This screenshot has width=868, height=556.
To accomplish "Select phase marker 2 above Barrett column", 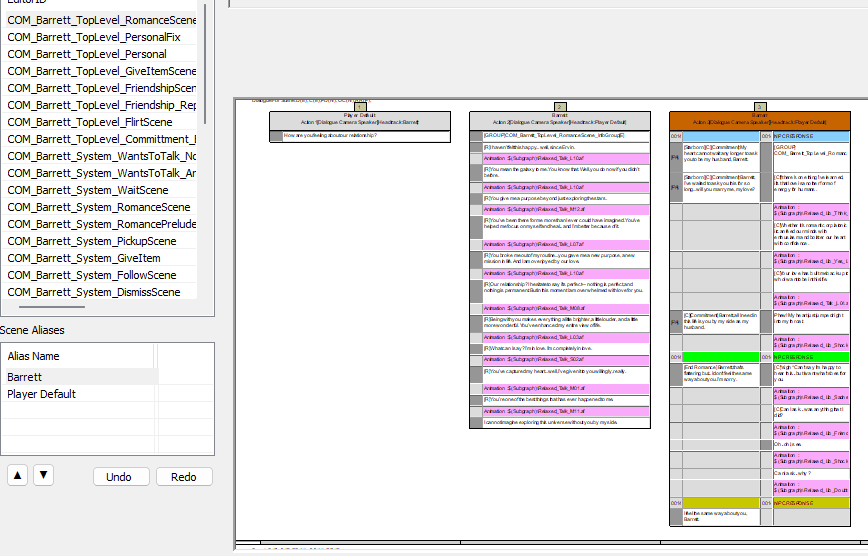I will [x=560, y=106].
